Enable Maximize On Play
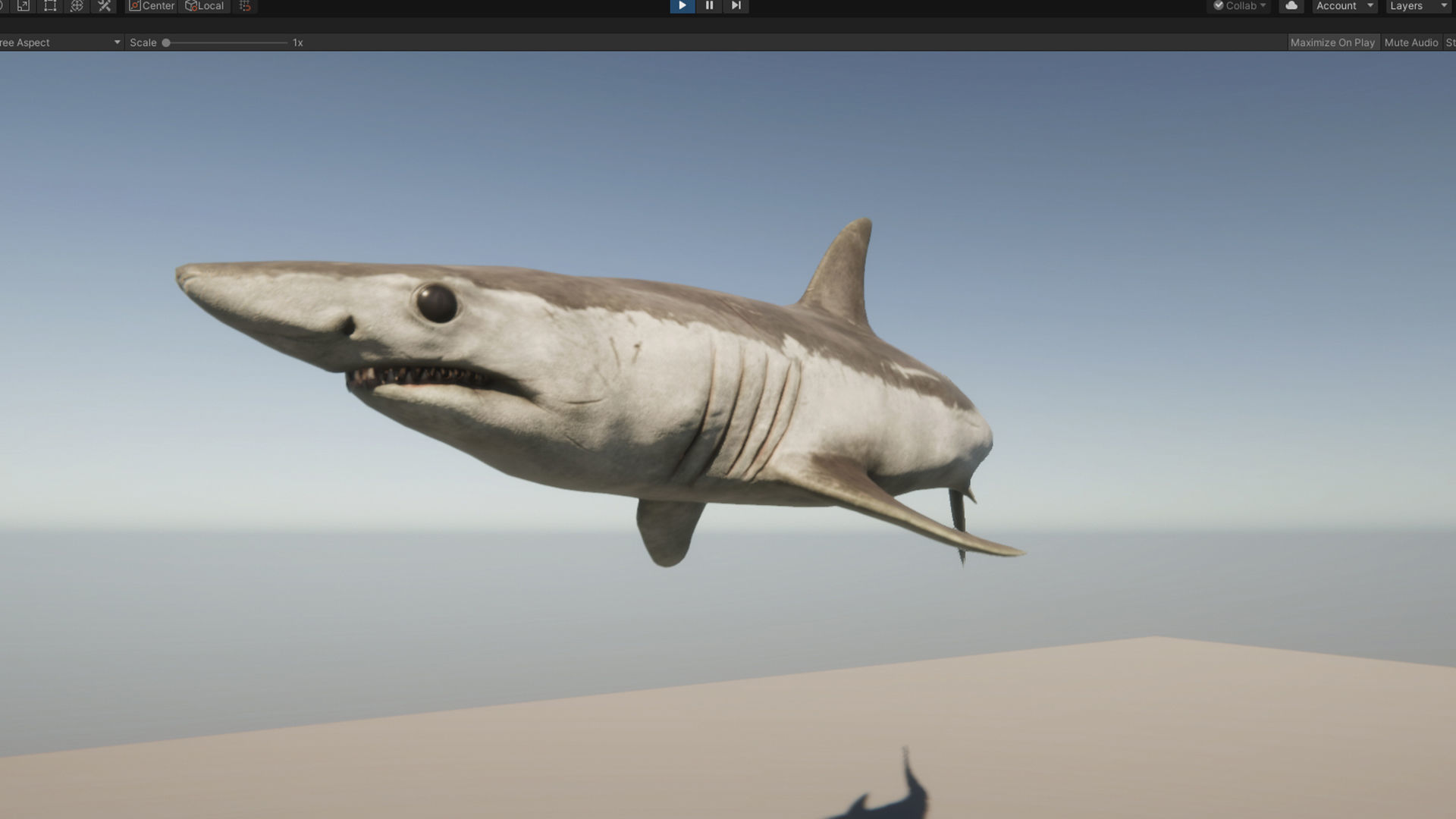 tap(1332, 42)
